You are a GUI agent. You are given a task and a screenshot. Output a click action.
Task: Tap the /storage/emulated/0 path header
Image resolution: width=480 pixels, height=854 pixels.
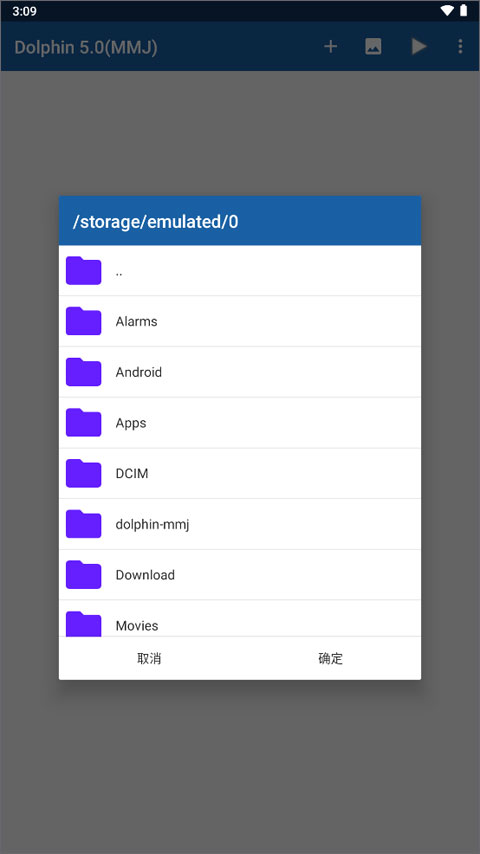[x=155, y=222]
